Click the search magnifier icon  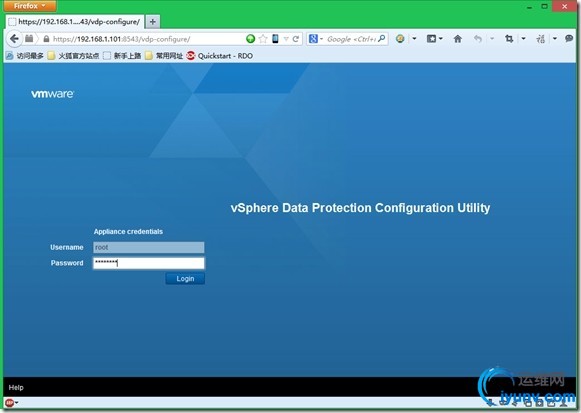[x=382, y=39]
